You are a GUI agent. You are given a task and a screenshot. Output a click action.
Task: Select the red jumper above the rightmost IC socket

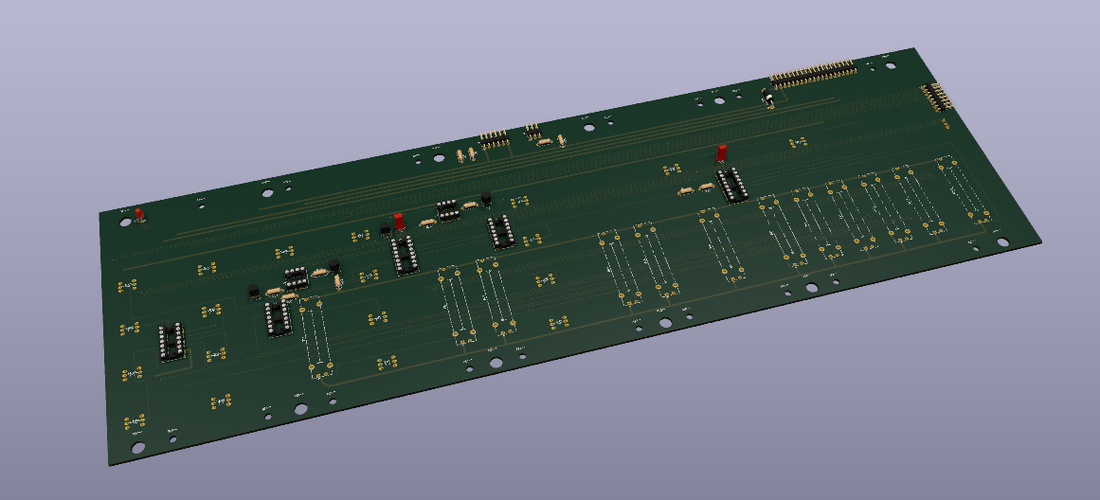pyautogui.click(x=721, y=153)
